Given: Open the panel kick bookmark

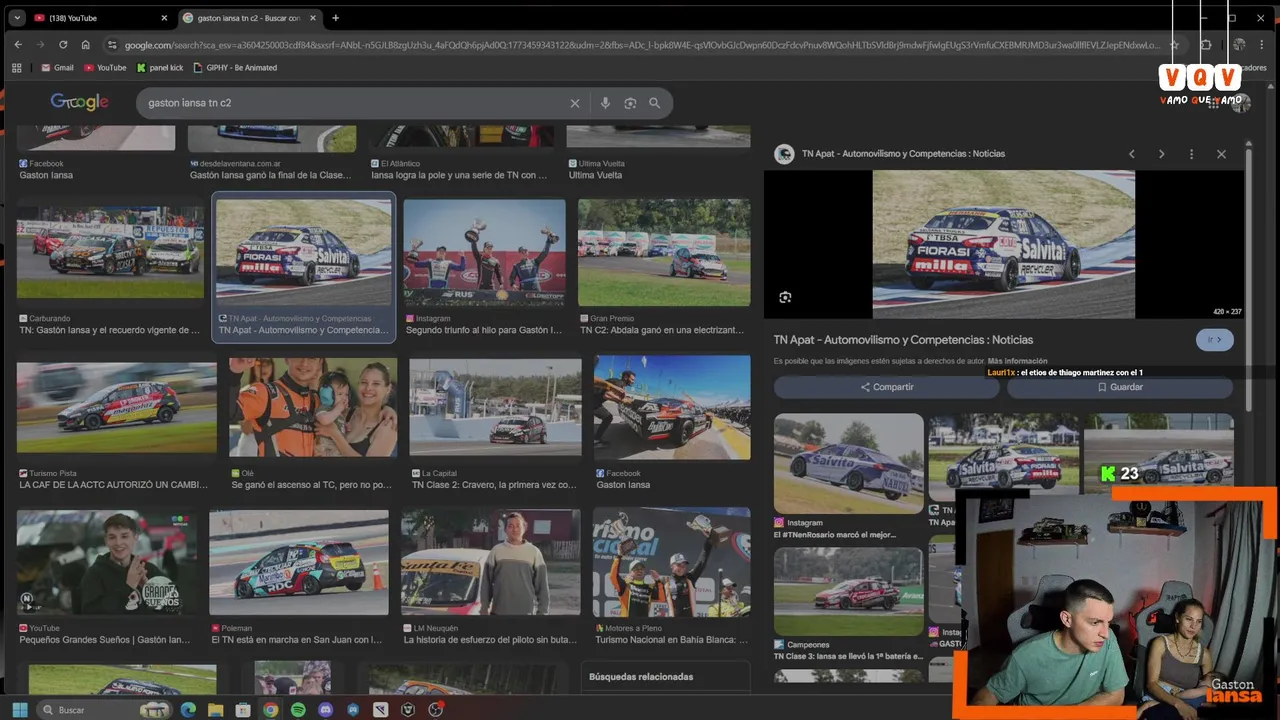Looking at the screenshot, I should [x=160, y=68].
